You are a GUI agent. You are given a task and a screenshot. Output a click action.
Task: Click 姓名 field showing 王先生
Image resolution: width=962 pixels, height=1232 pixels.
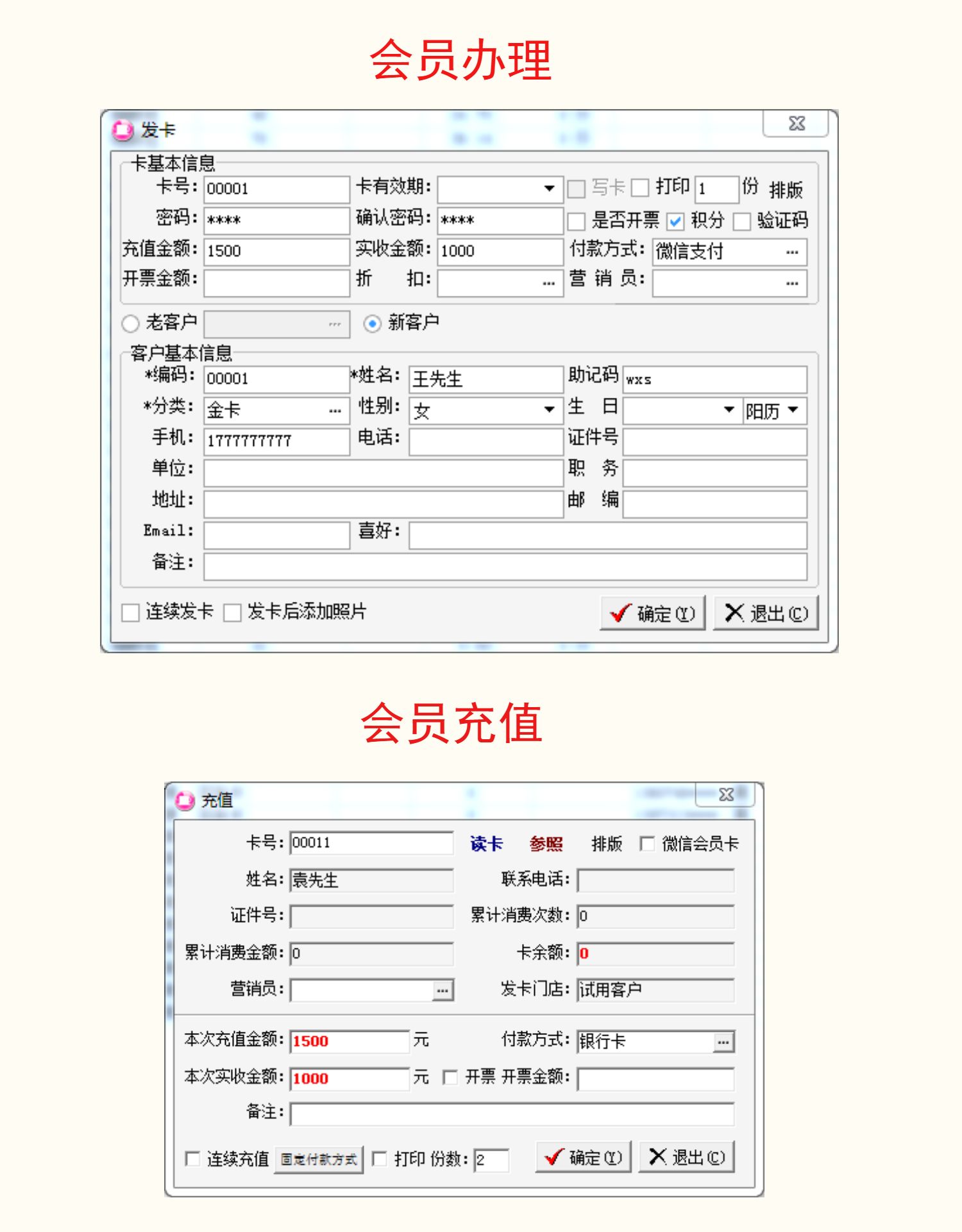coord(486,379)
